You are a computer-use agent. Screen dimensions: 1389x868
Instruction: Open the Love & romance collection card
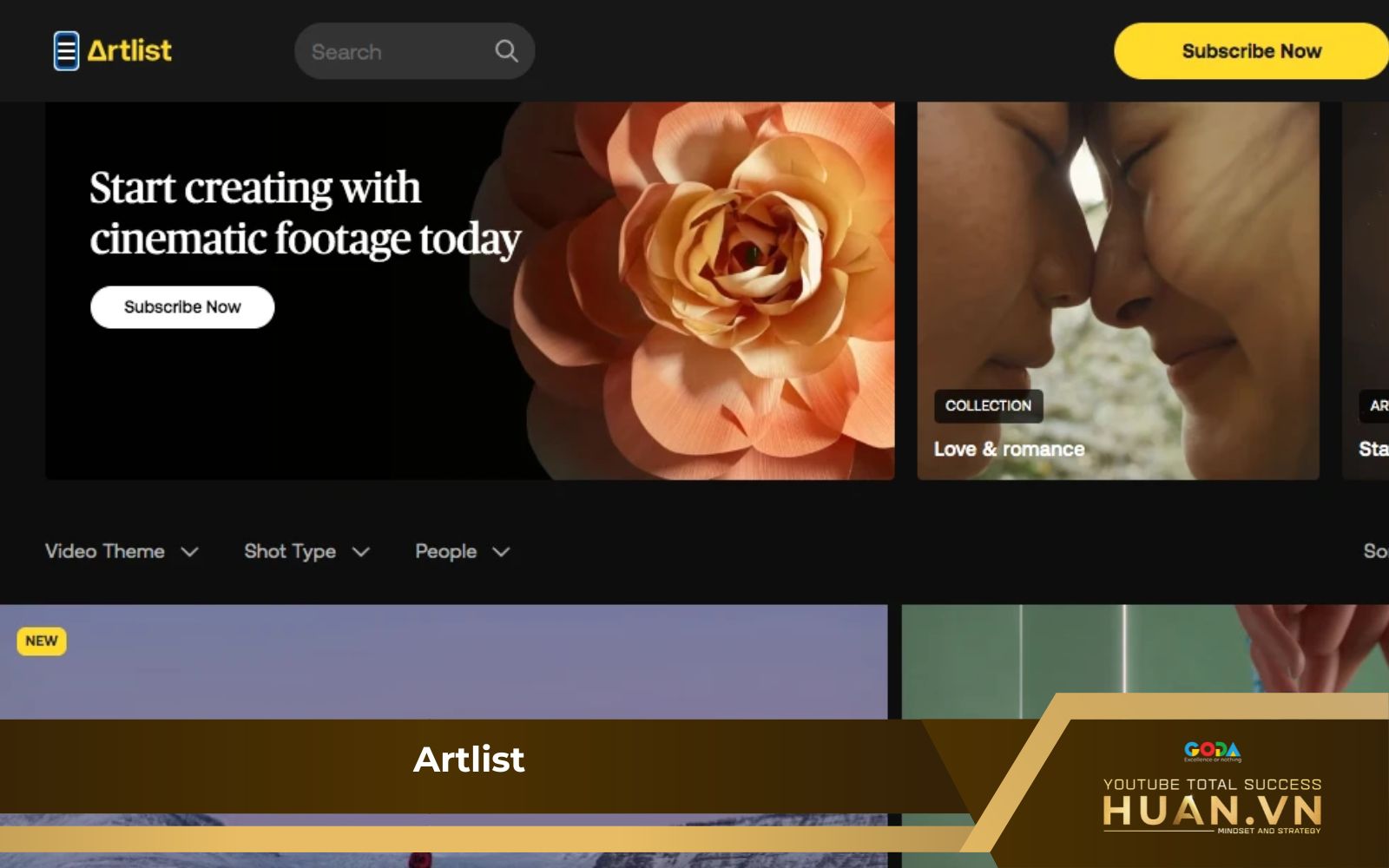[1118, 291]
